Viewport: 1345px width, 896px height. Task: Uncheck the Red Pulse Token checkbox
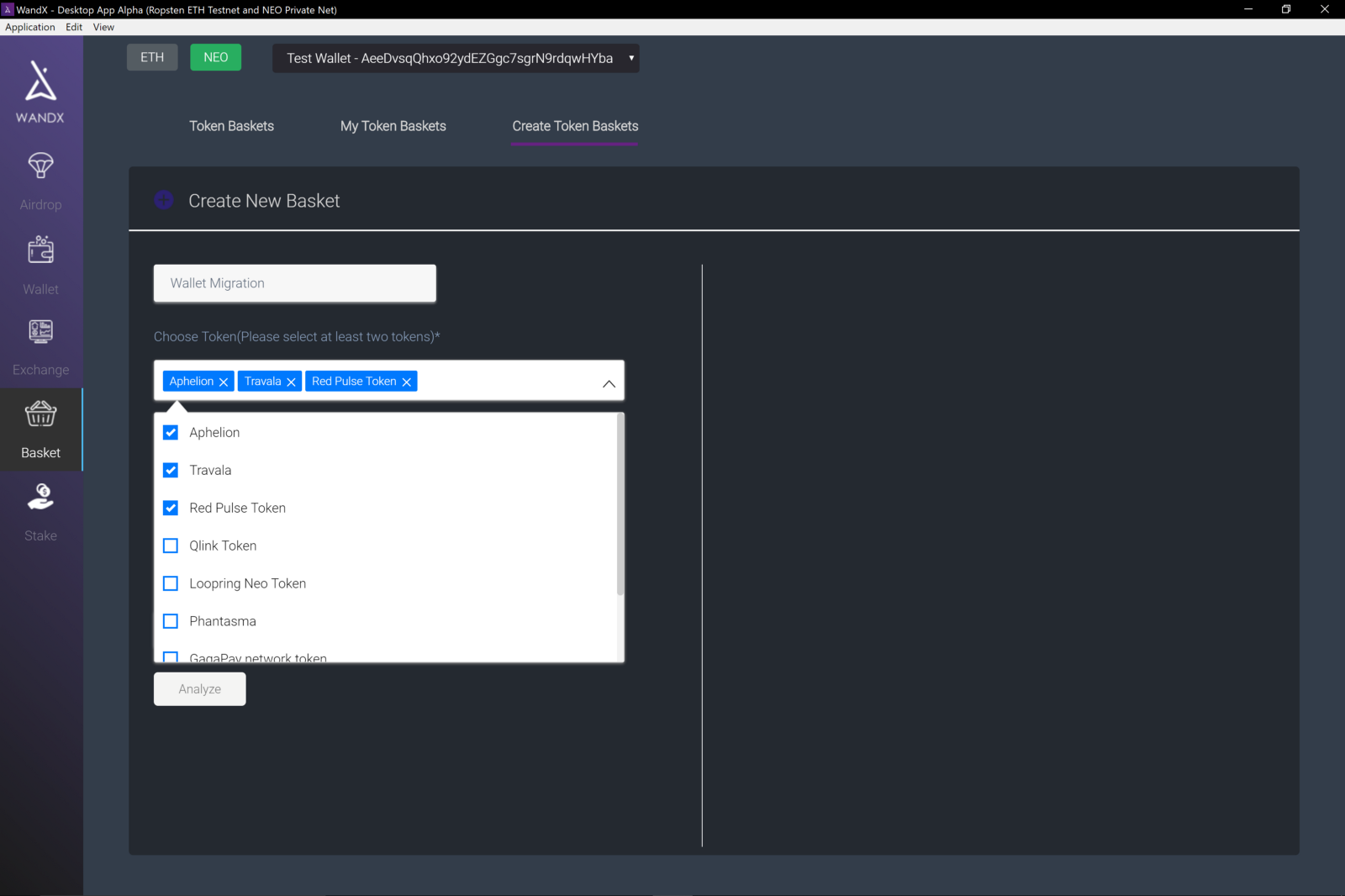pyautogui.click(x=171, y=508)
